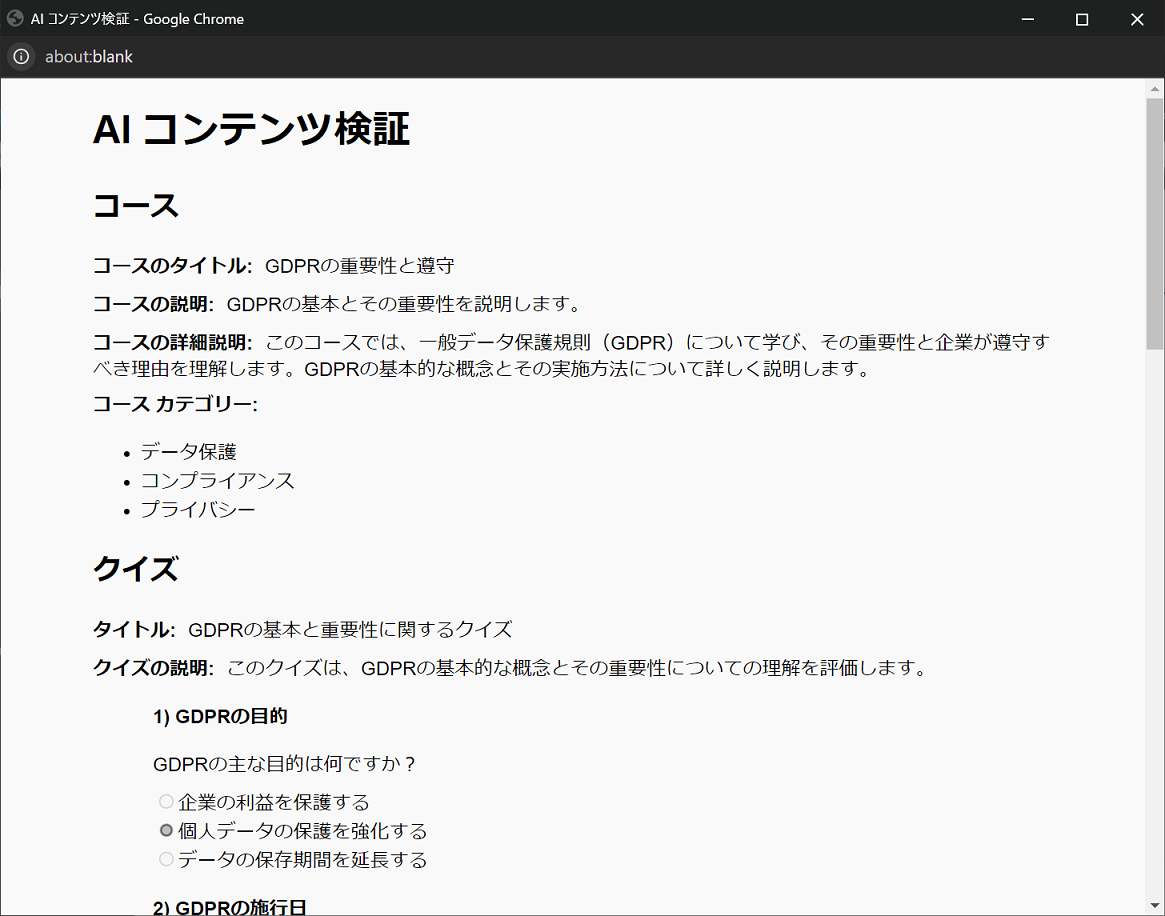This screenshot has width=1165, height=916.
Task: Click the コンプライアンス category list item
Action: [218, 481]
